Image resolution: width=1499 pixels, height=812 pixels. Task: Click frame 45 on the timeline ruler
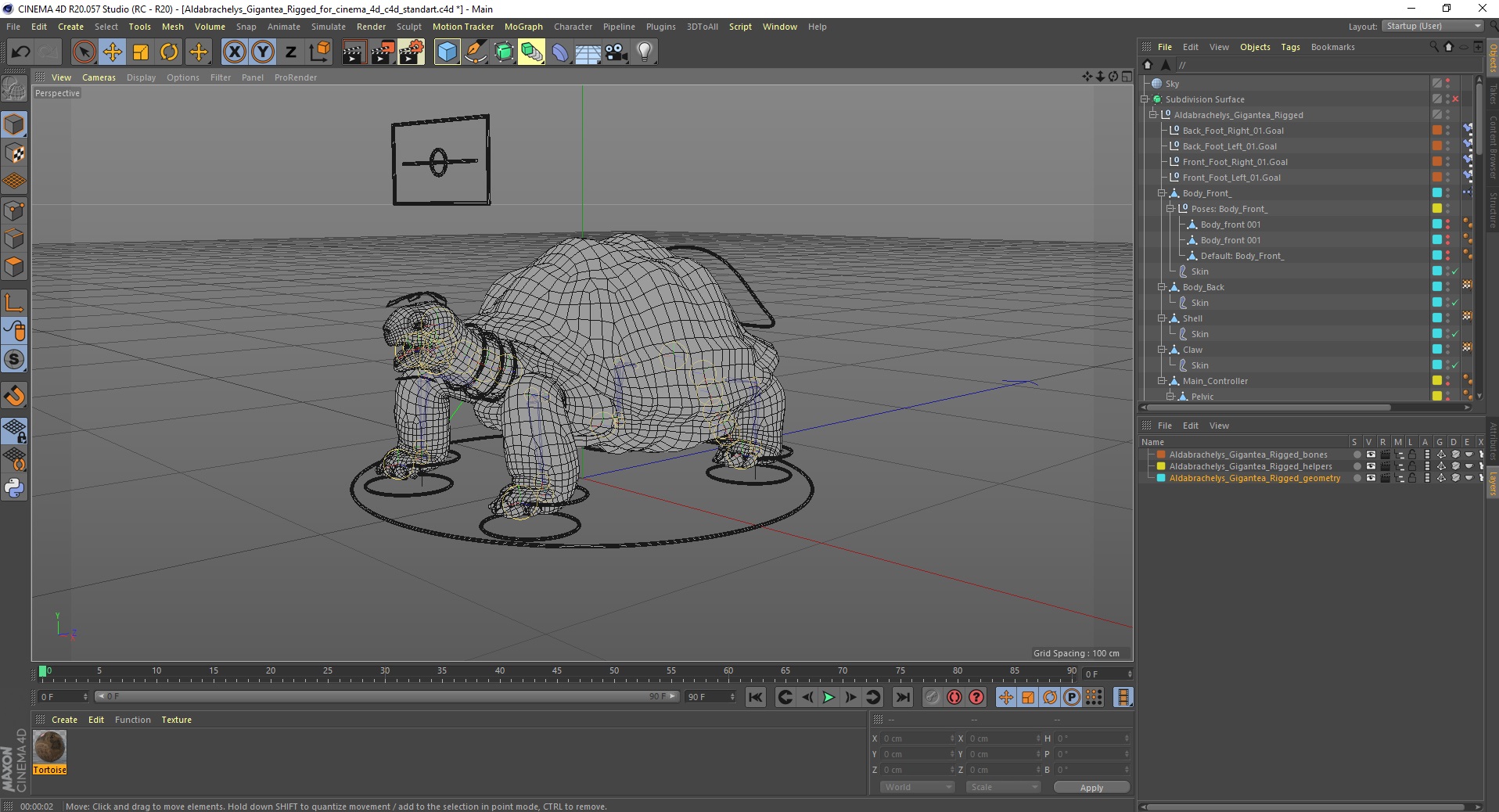[x=556, y=671]
